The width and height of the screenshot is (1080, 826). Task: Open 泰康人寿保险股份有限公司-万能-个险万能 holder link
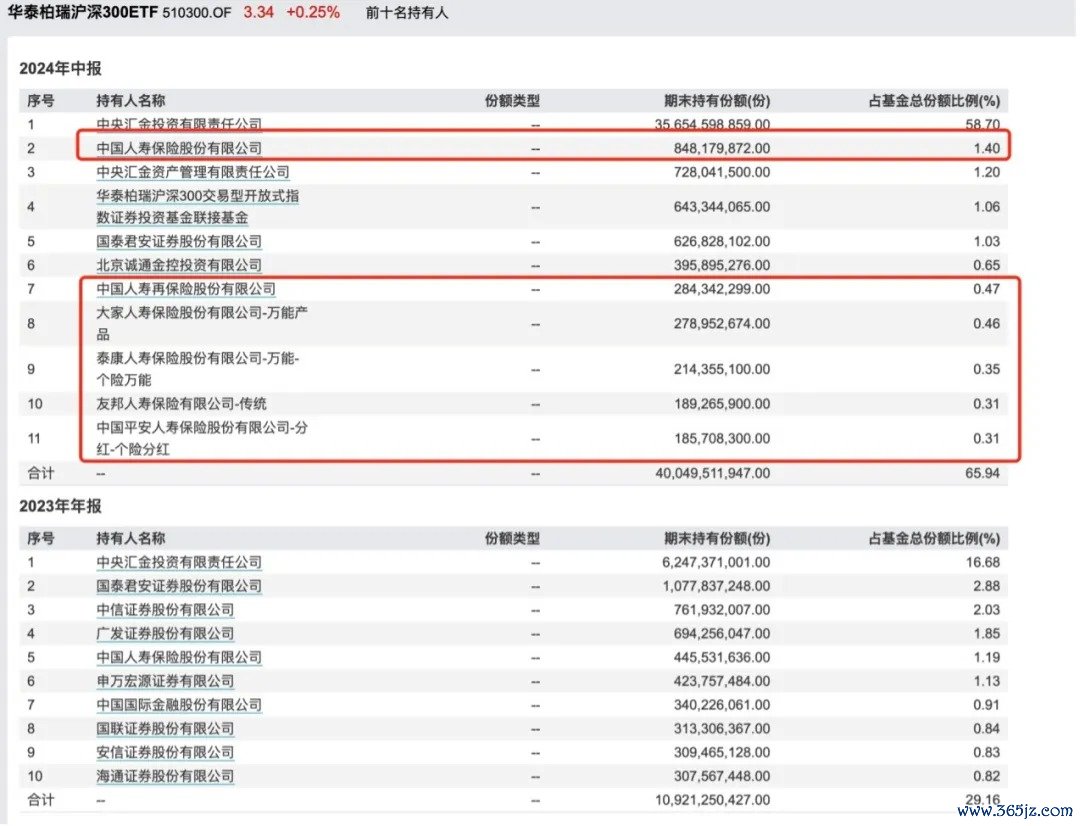[198, 369]
